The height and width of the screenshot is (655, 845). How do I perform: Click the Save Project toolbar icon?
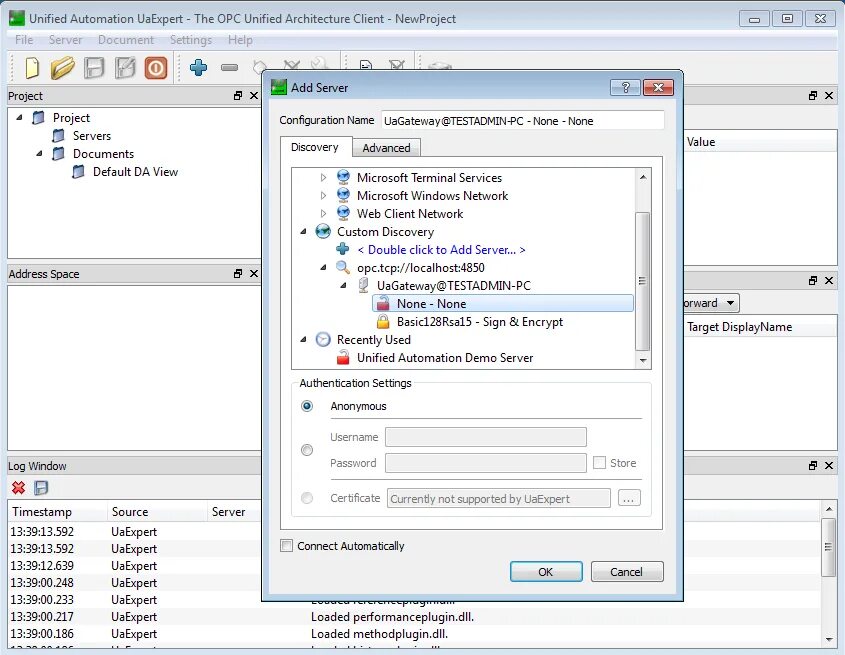click(x=94, y=68)
